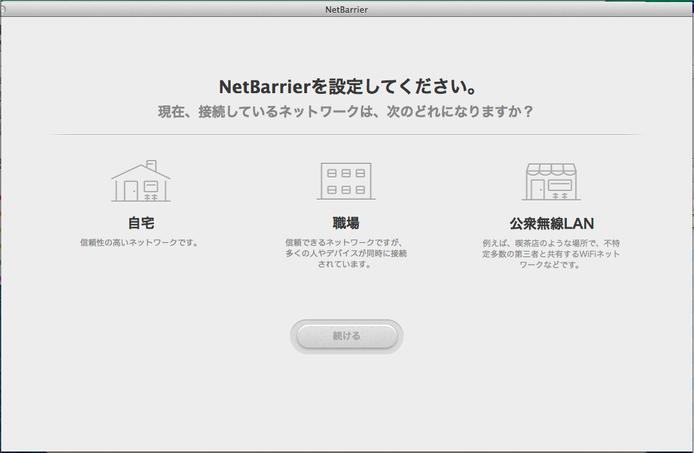Viewport: 694px width, 453px height.
Task: Click the 例えば、喫茶店のような場所で description text
Action: [x=551, y=254]
